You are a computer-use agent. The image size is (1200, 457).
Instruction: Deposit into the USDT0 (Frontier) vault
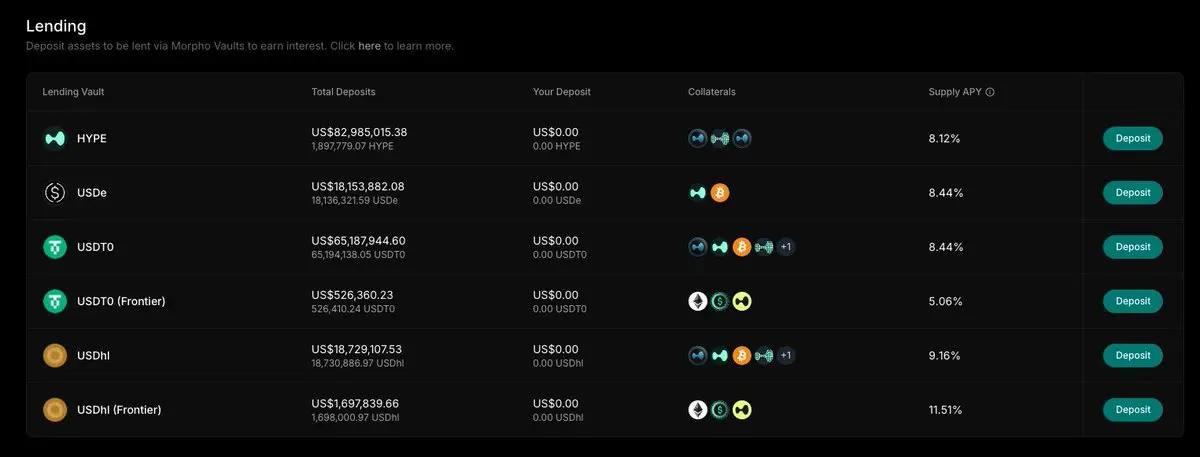(x=1132, y=301)
